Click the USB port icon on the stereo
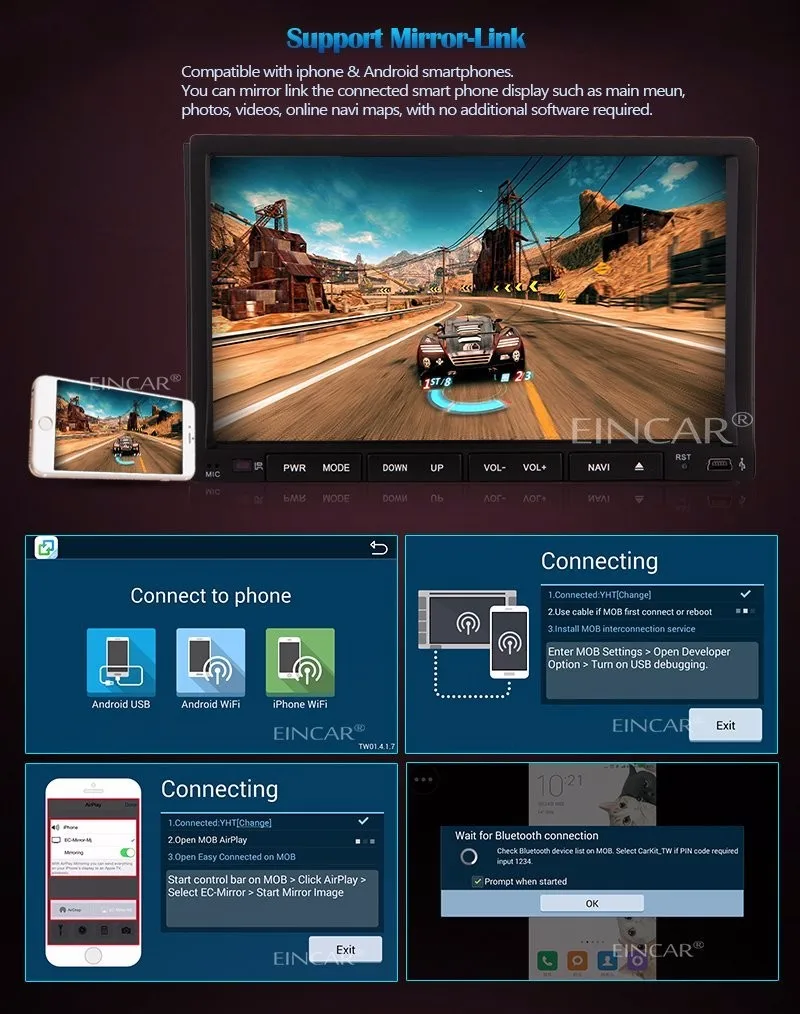Screen dimensions: 800x1014 tap(720, 464)
